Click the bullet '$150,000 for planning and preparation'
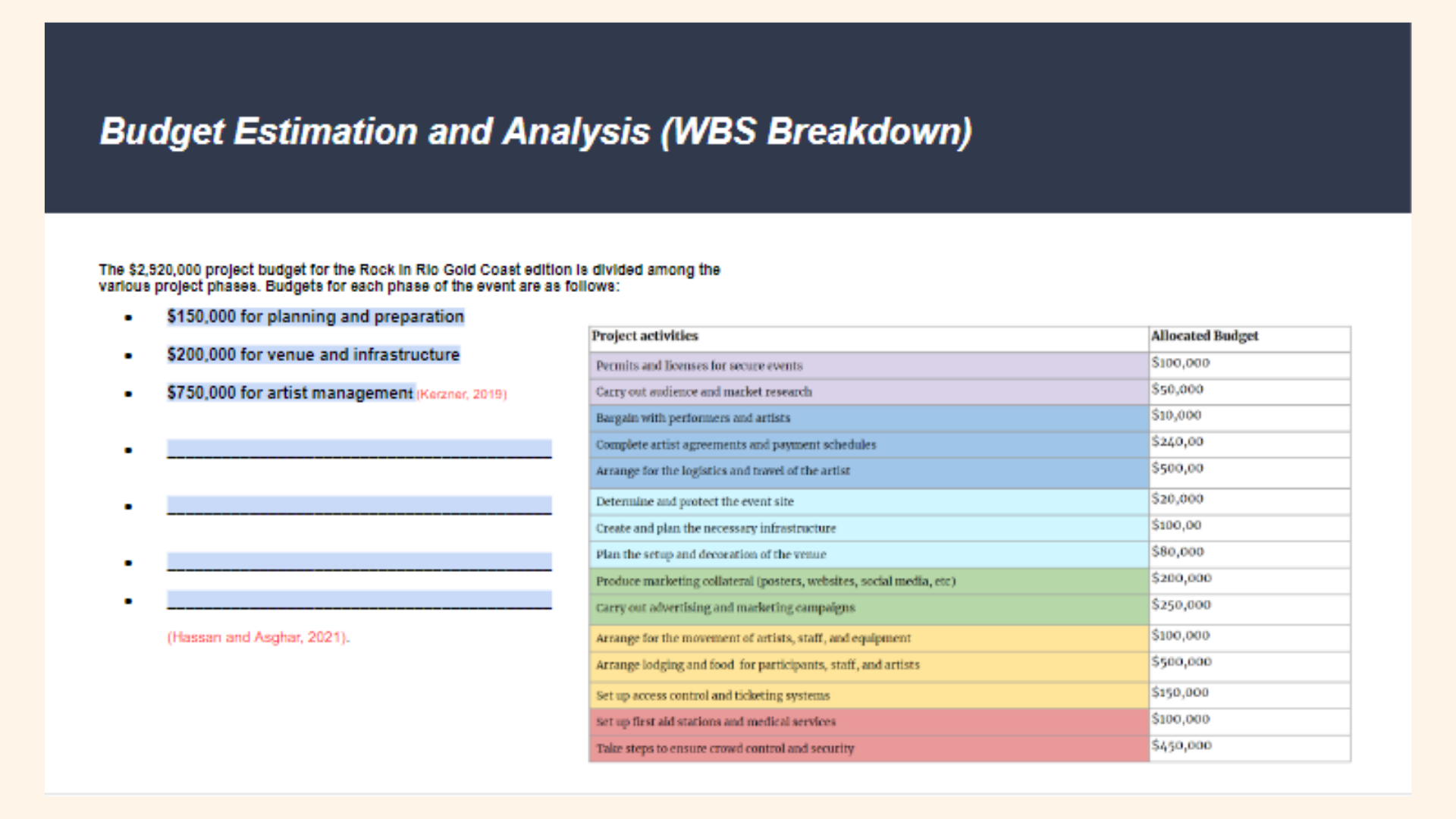Screen dimensions: 1456x819 315,316
